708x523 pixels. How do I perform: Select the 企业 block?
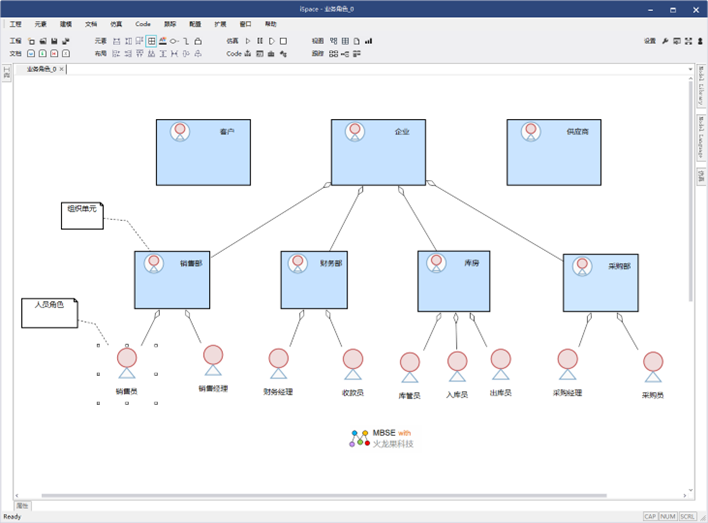(x=378, y=152)
